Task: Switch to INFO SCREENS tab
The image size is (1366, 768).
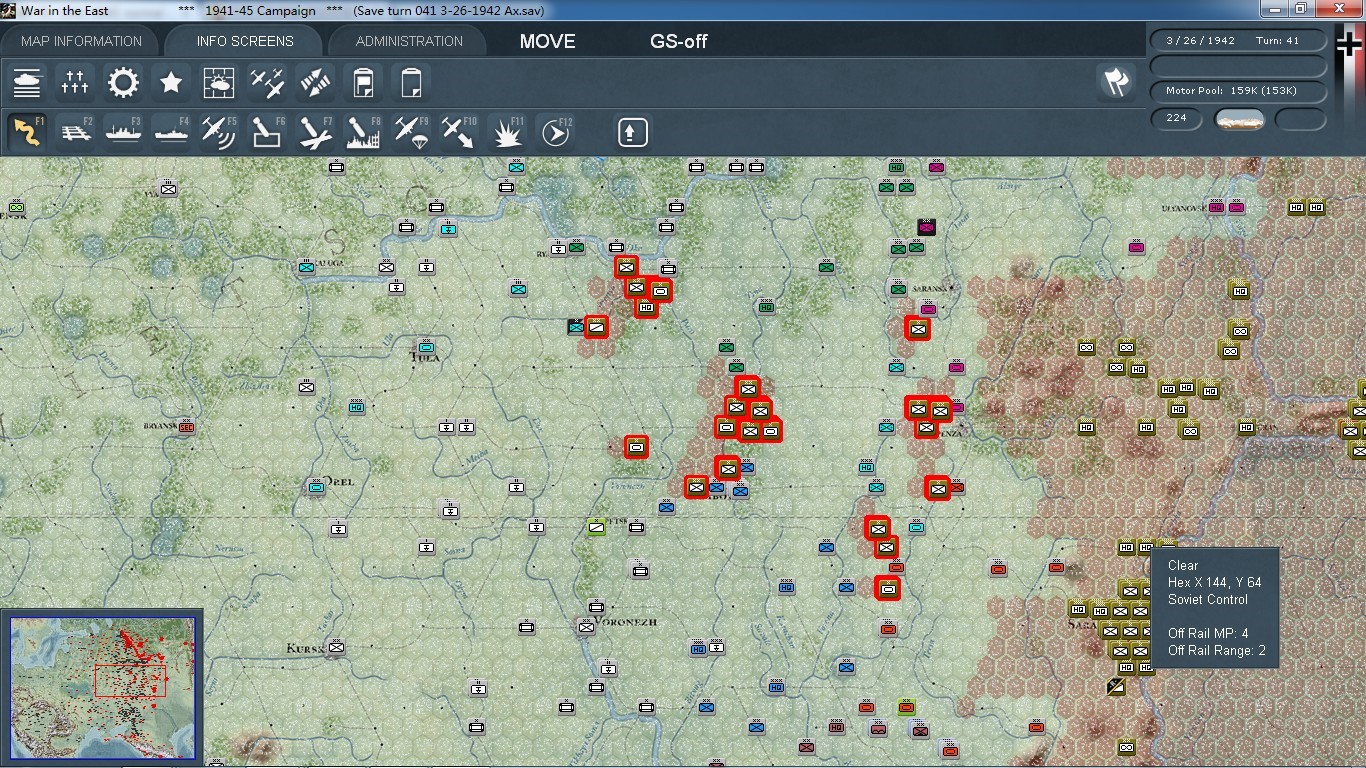Action: pos(244,41)
